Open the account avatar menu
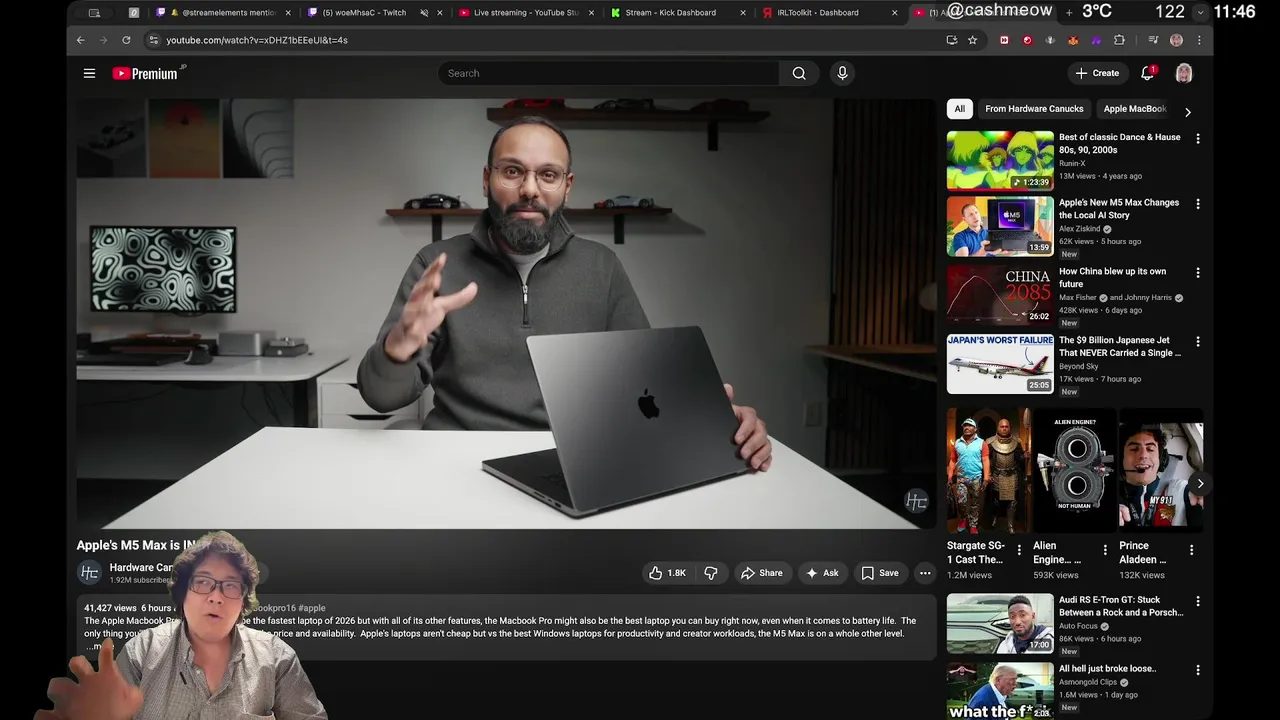Screen dimensions: 1280x720 pos(1184,73)
